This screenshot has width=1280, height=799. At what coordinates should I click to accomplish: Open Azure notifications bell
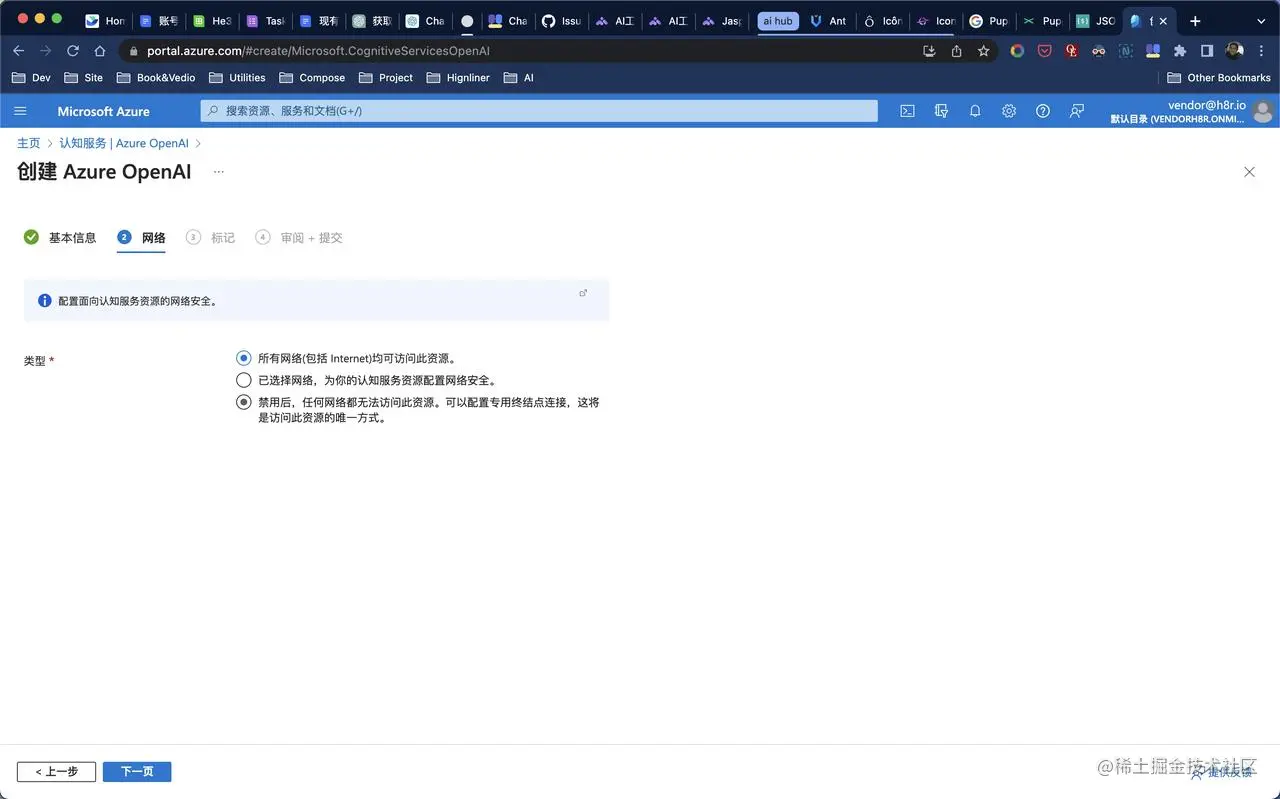975,111
